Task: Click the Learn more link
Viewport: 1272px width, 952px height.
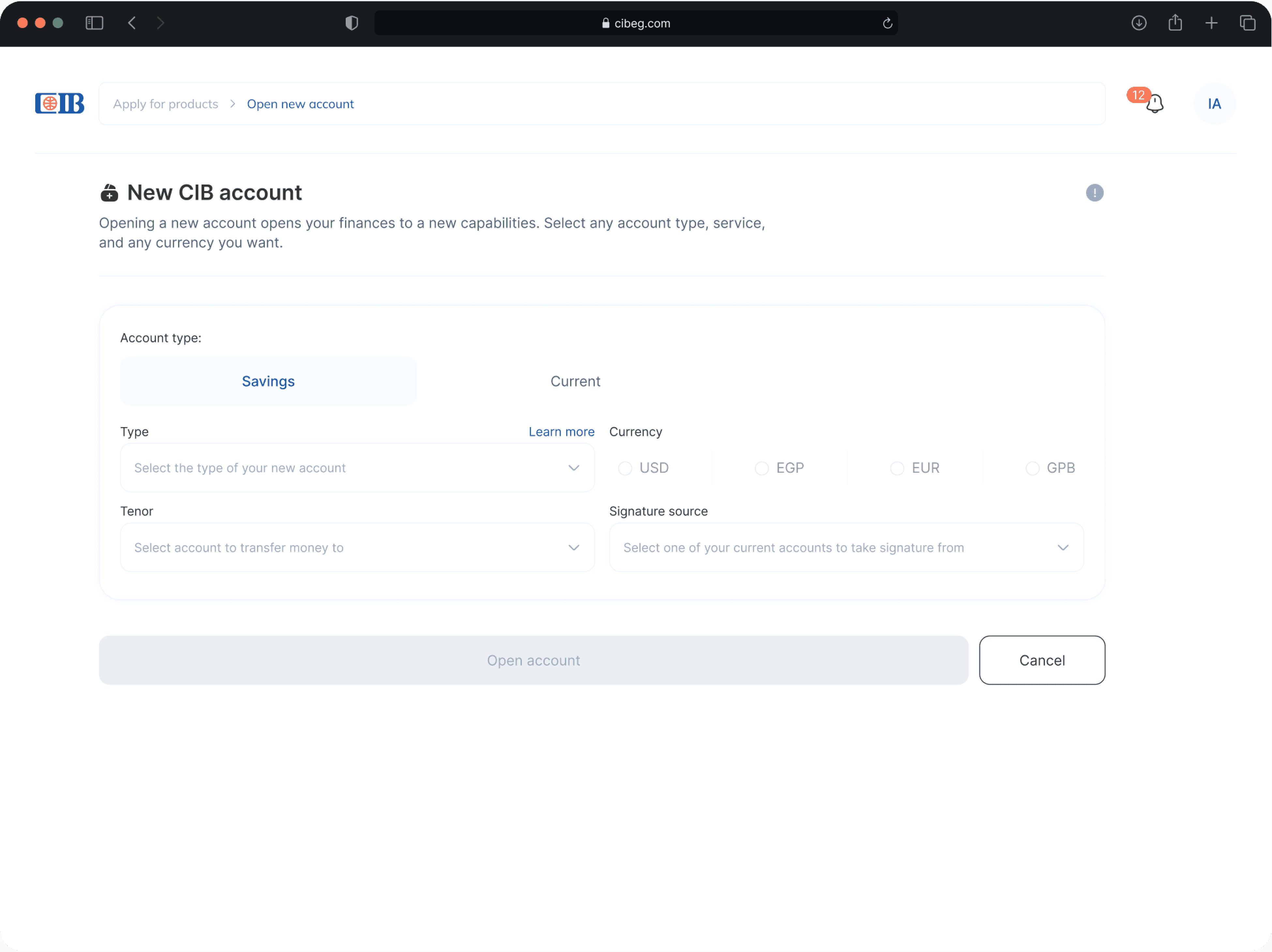Action: point(561,432)
